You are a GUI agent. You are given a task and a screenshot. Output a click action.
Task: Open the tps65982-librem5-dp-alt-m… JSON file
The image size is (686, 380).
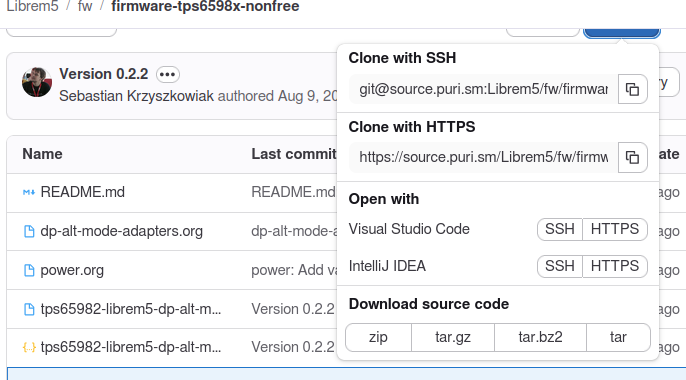131,348
